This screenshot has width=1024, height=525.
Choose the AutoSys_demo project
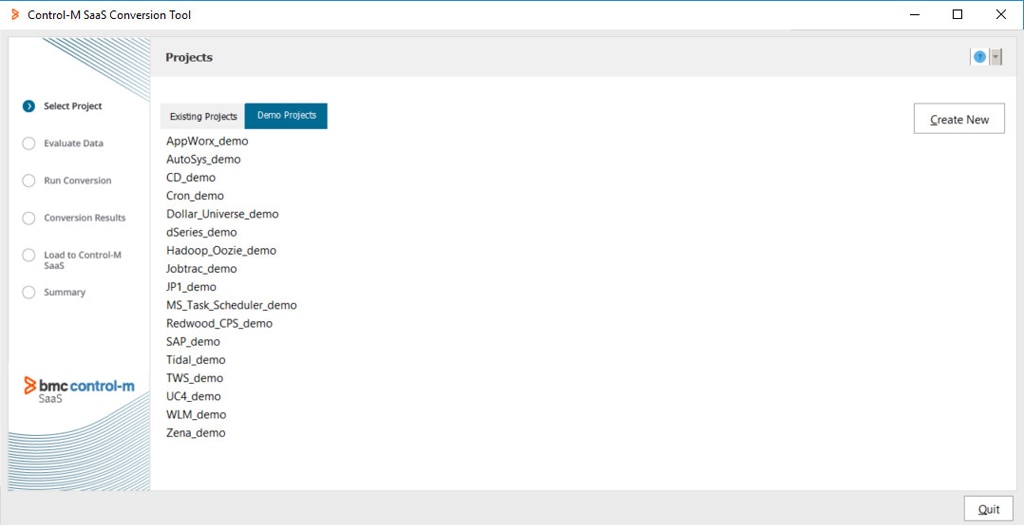203,159
